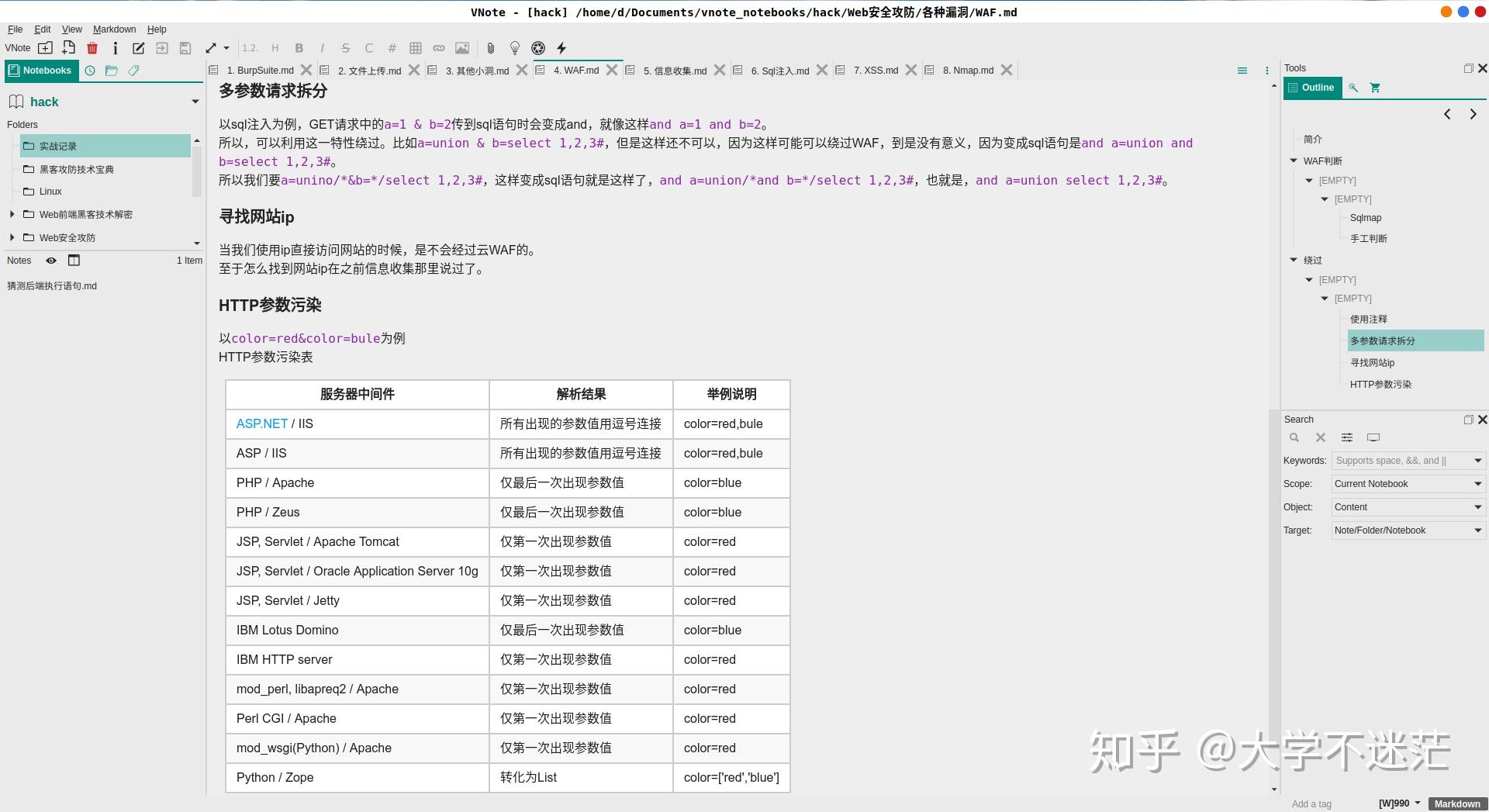Open note info with the 'i' icon
1489x812 pixels.
coord(115,48)
